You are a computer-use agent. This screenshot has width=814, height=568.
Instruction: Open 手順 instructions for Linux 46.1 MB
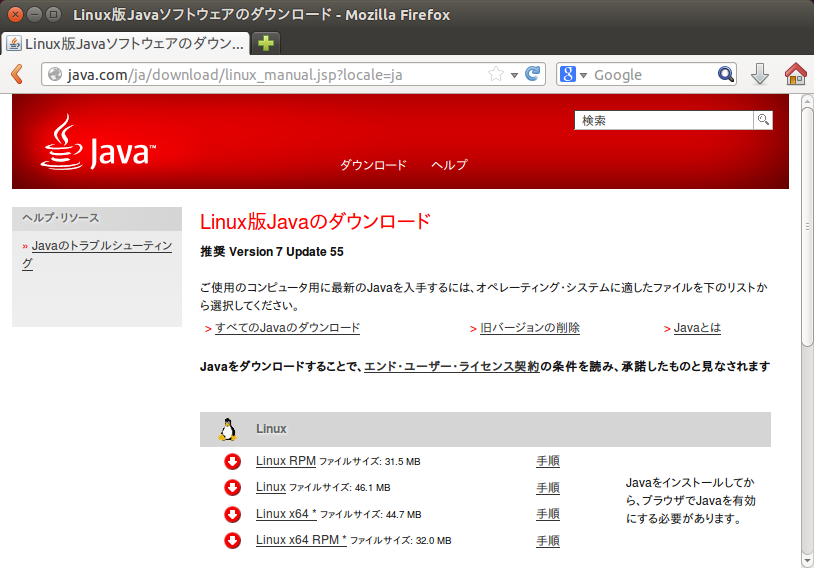(548, 488)
